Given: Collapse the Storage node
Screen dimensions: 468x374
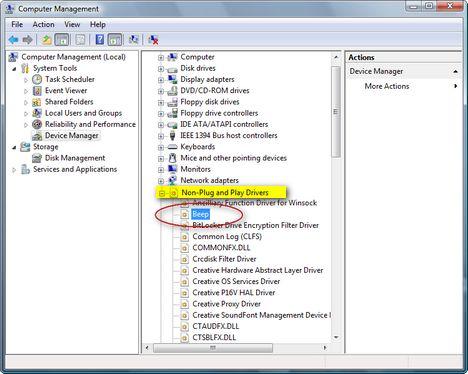Looking at the screenshot, I should tap(14, 147).
